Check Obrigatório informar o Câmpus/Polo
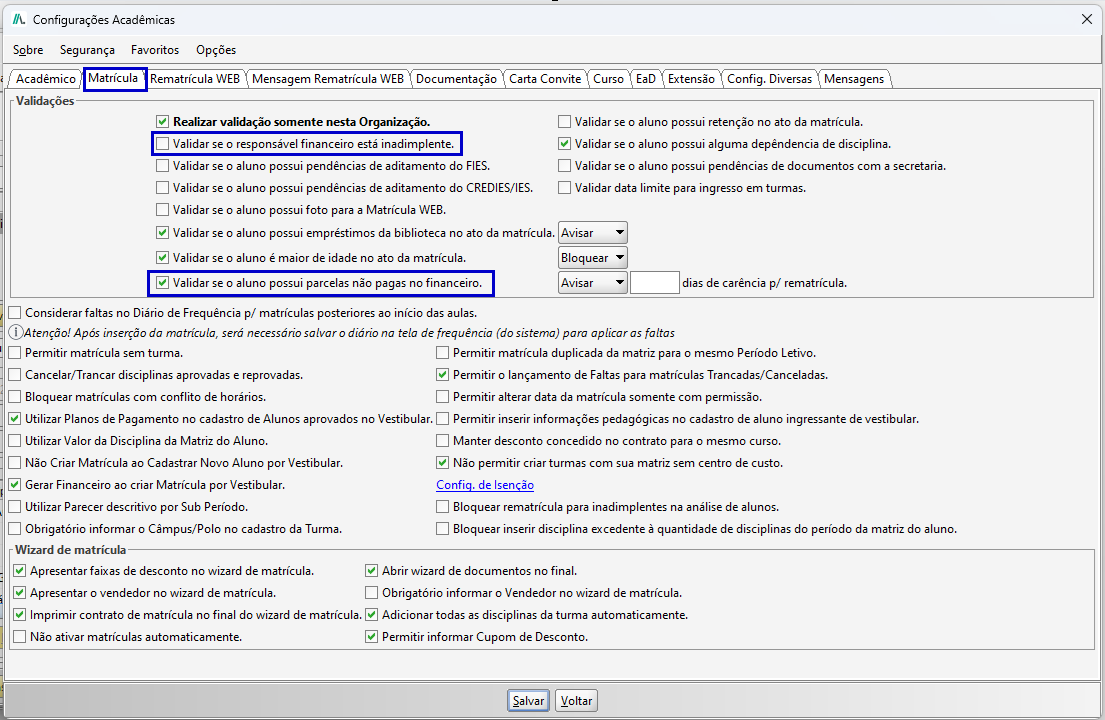This screenshot has width=1105, height=720. [15, 528]
